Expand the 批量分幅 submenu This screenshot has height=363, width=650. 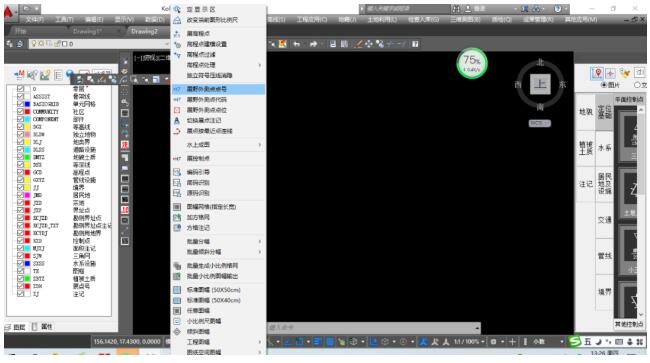click(218, 241)
